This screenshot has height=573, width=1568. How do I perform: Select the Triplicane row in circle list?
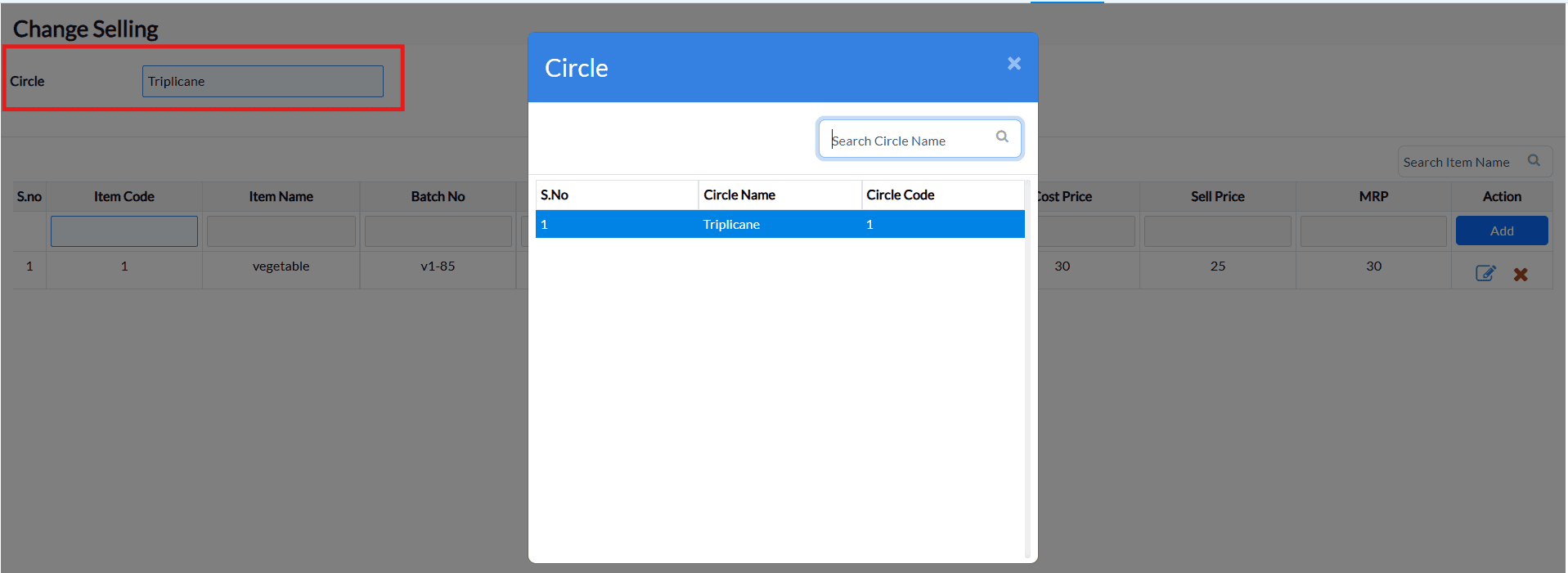(780, 225)
